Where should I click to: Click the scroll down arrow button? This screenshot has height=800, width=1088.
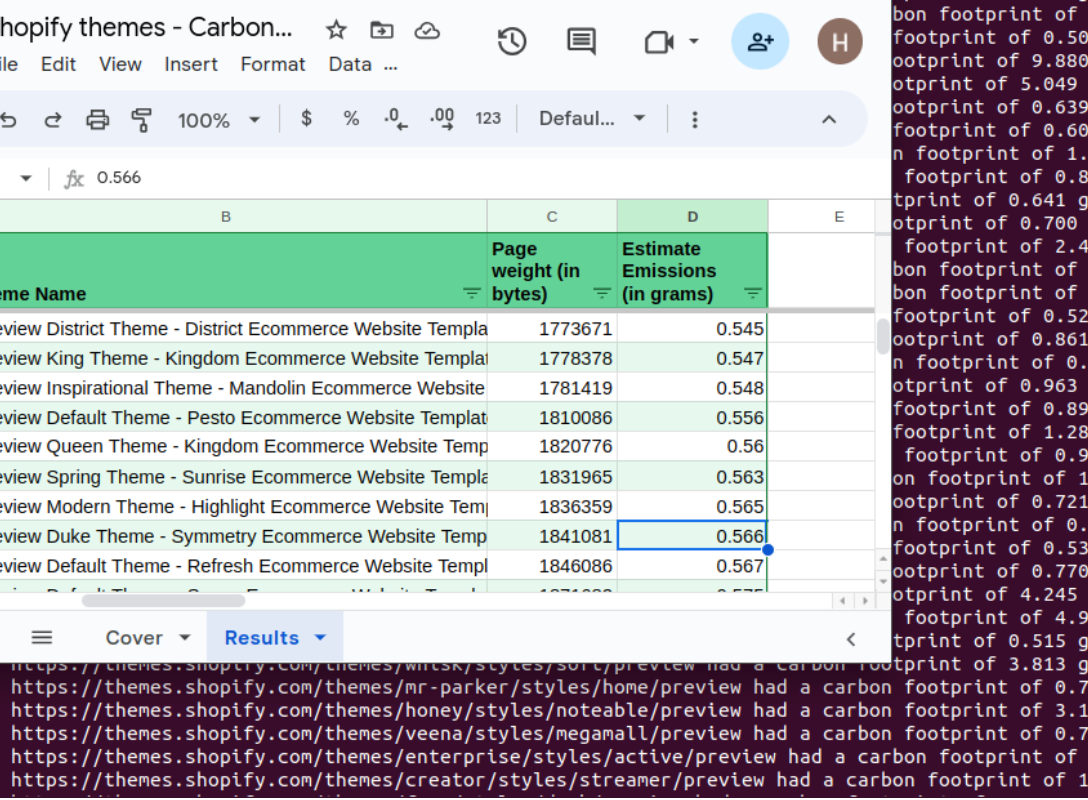pyautogui.click(x=883, y=581)
